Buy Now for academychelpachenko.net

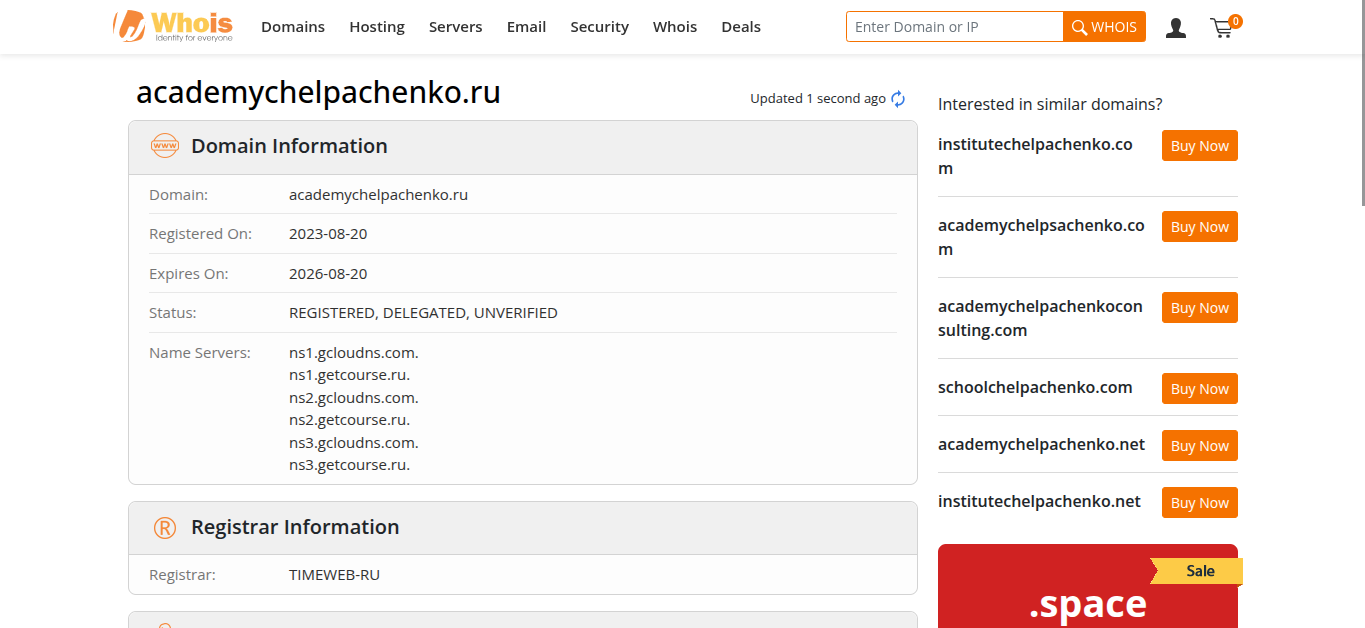pyautogui.click(x=1199, y=446)
